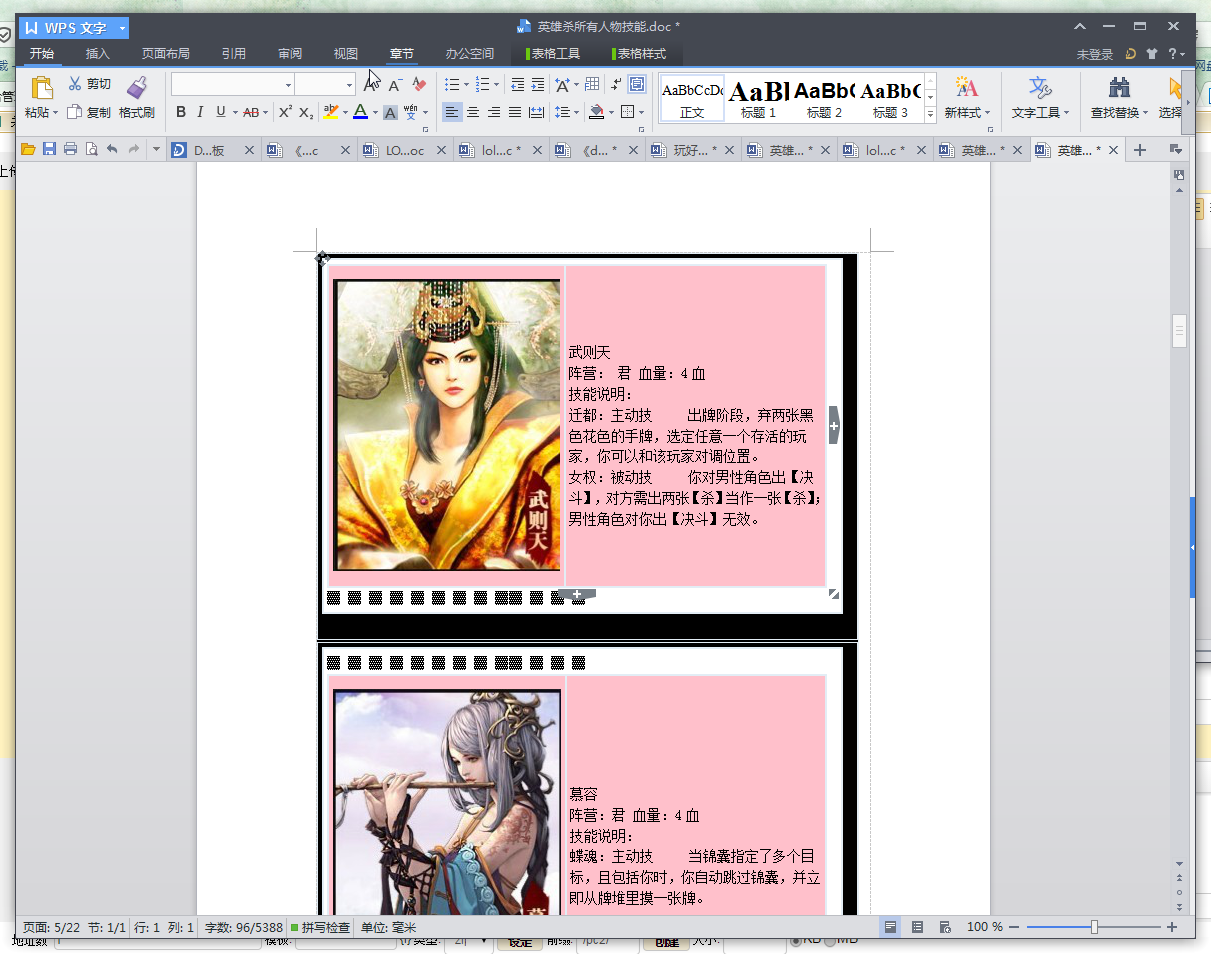Click the zoom slider handle

[x=1094, y=927]
